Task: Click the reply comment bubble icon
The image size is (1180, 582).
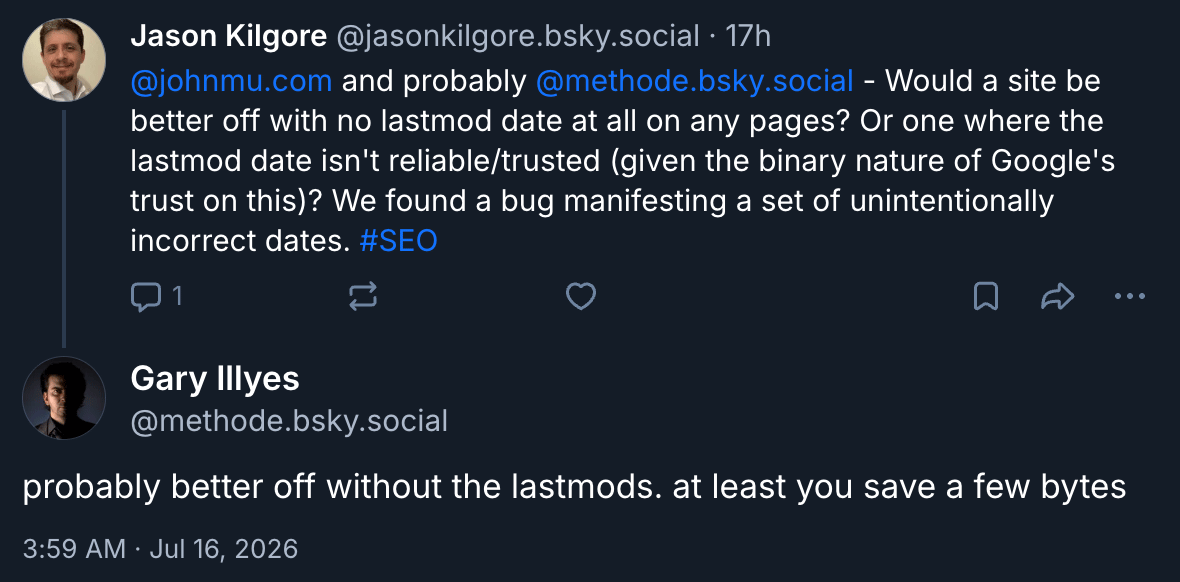Action: [145, 297]
